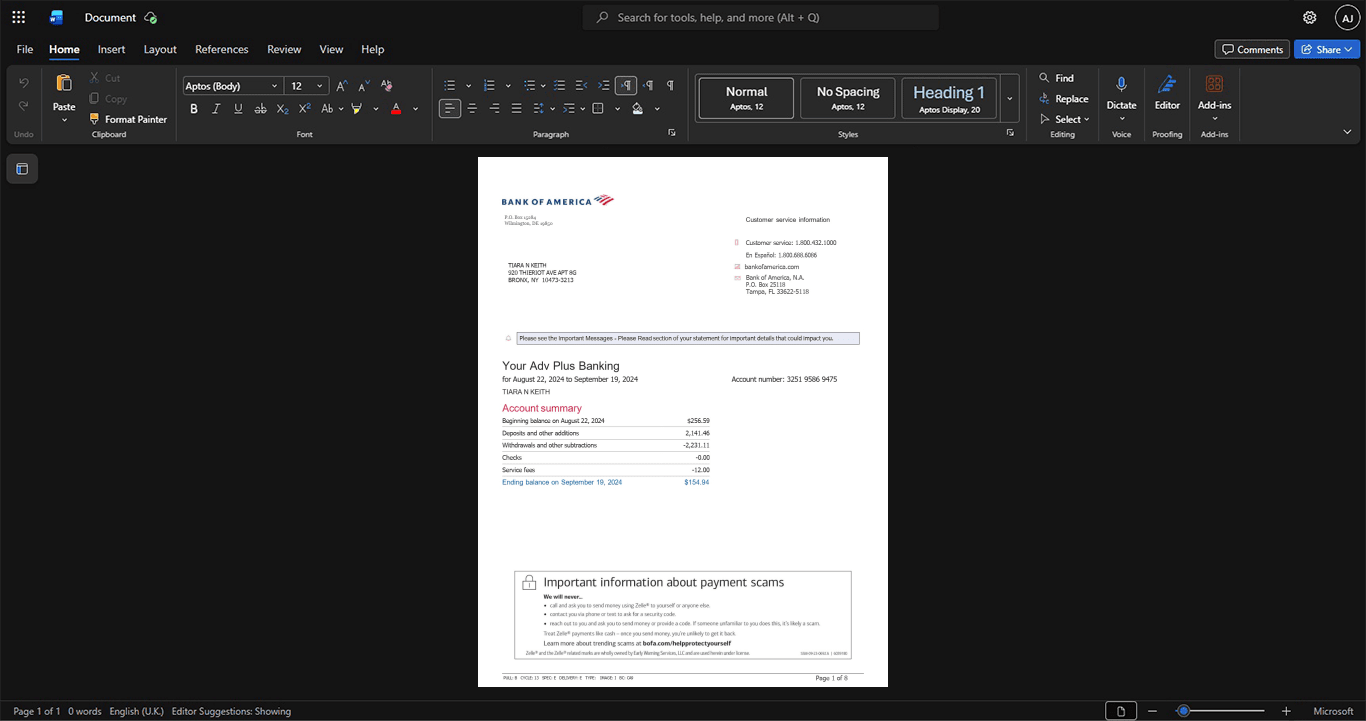Switch to the Insert tab
This screenshot has height=721, width=1366.
(x=111, y=49)
